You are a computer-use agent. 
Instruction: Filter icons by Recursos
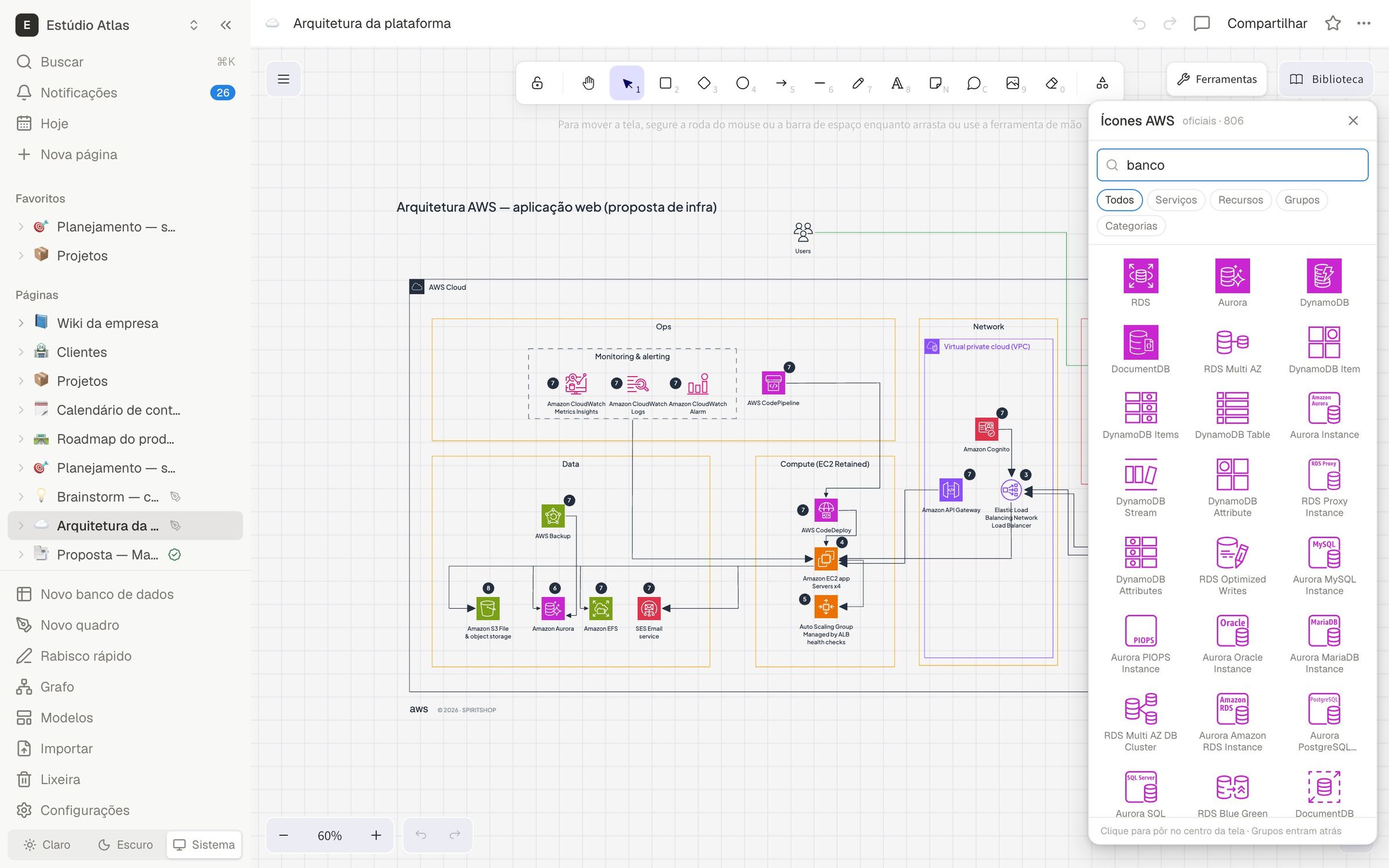coord(1240,200)
